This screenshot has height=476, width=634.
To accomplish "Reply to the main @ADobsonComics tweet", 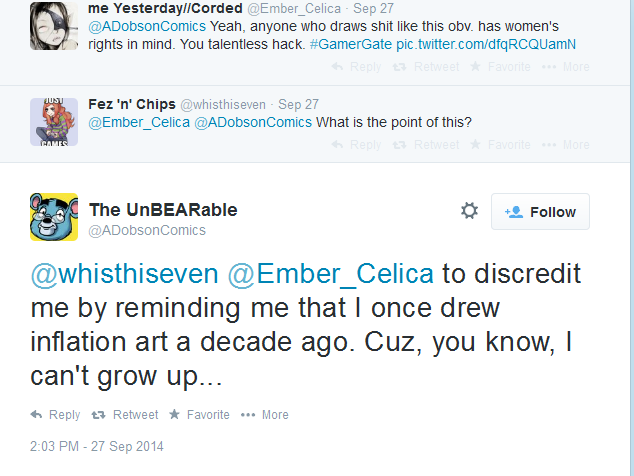I will click(55, 415).
